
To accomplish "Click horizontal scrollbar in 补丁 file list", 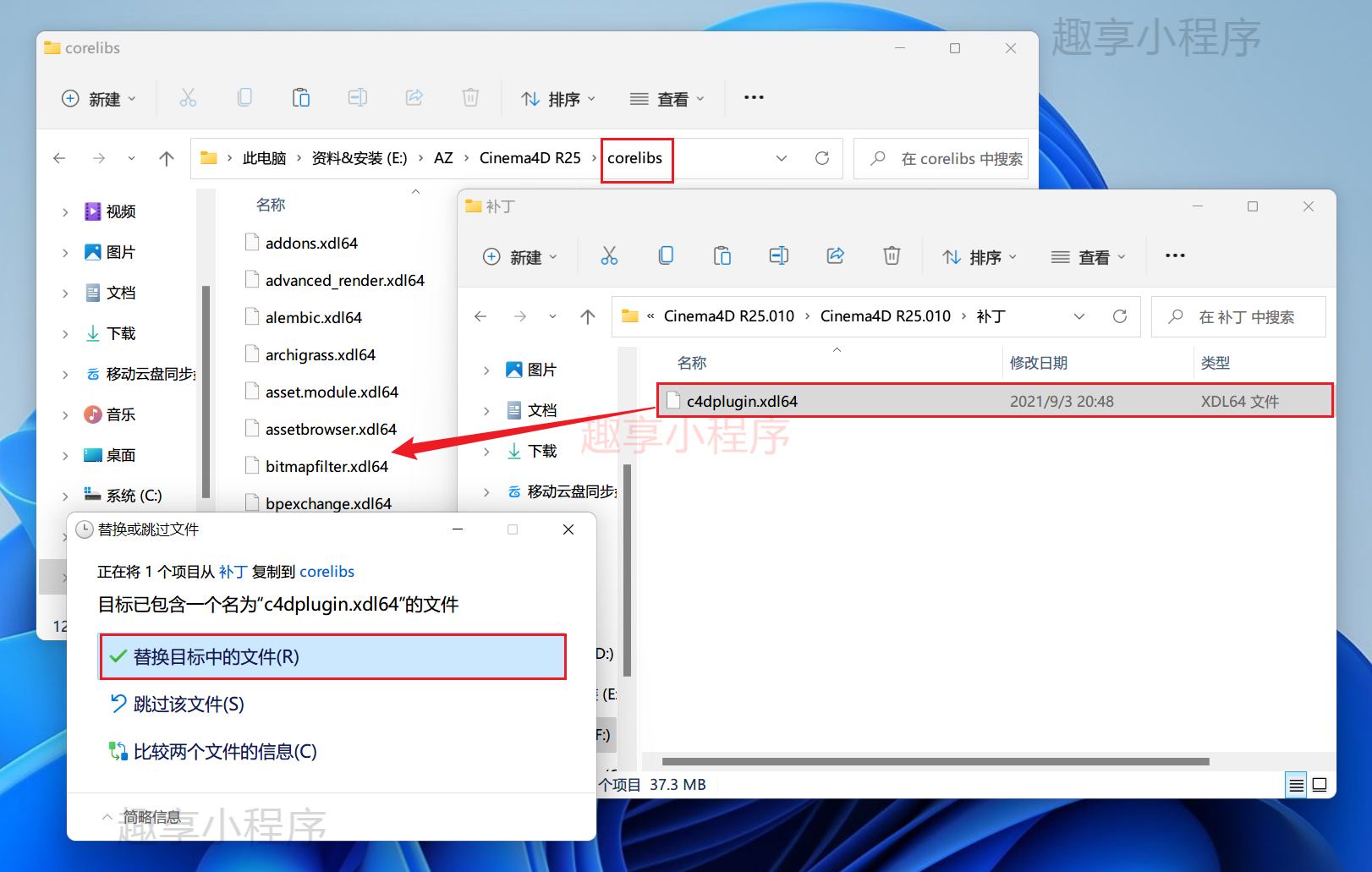I will click(x=936, y=761).
